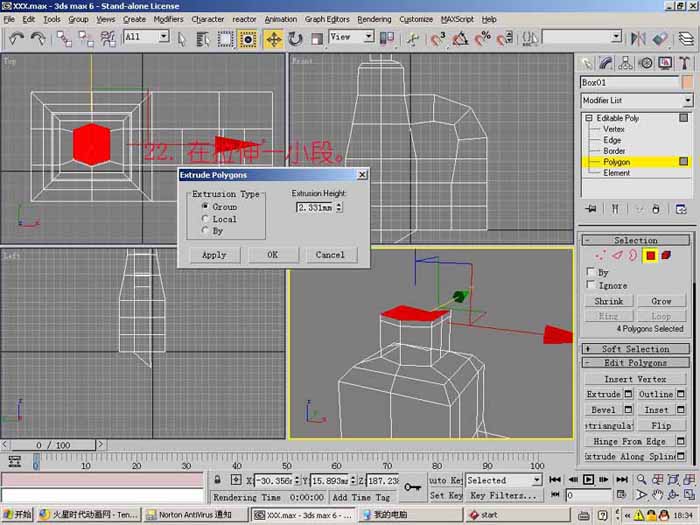Activate the Select and Scale tool

[x=317, y=39]
